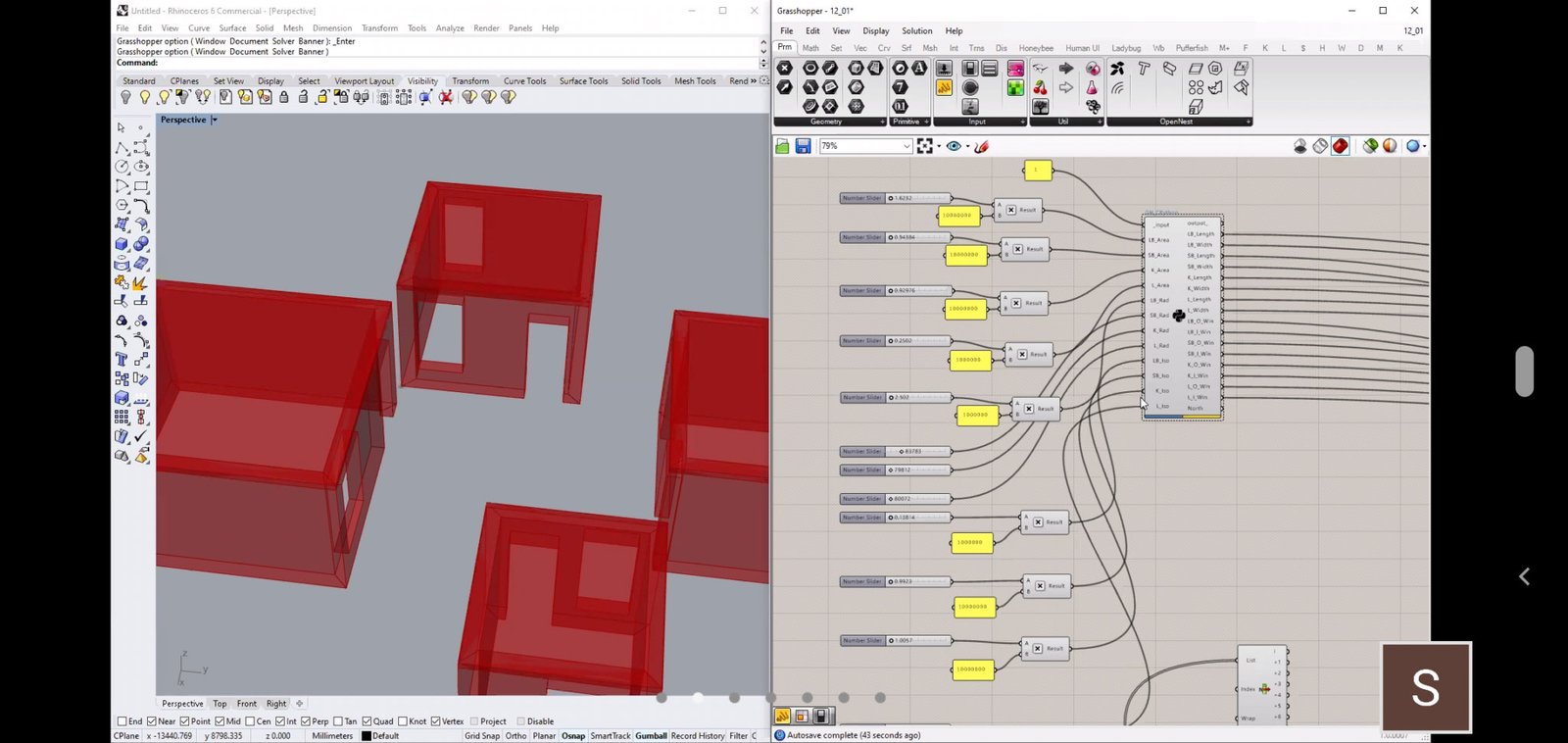Toggle Gumball in the status bar
1568x743 pixels.
click(x=651, y=735)
